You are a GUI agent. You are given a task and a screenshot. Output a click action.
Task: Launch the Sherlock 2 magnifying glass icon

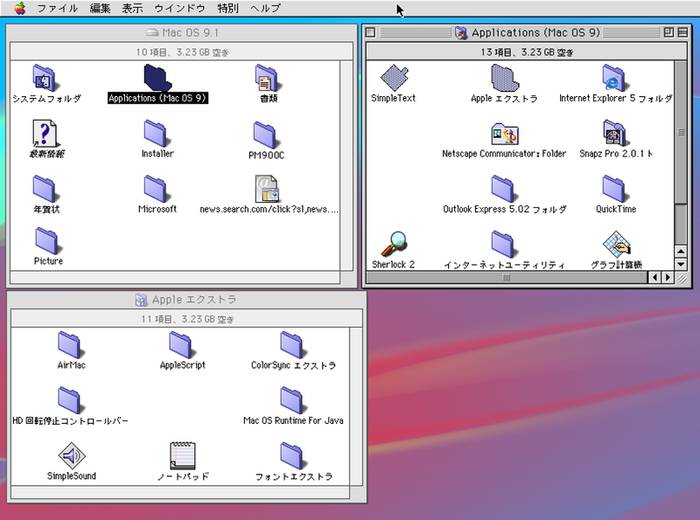[x=394, y=244]
